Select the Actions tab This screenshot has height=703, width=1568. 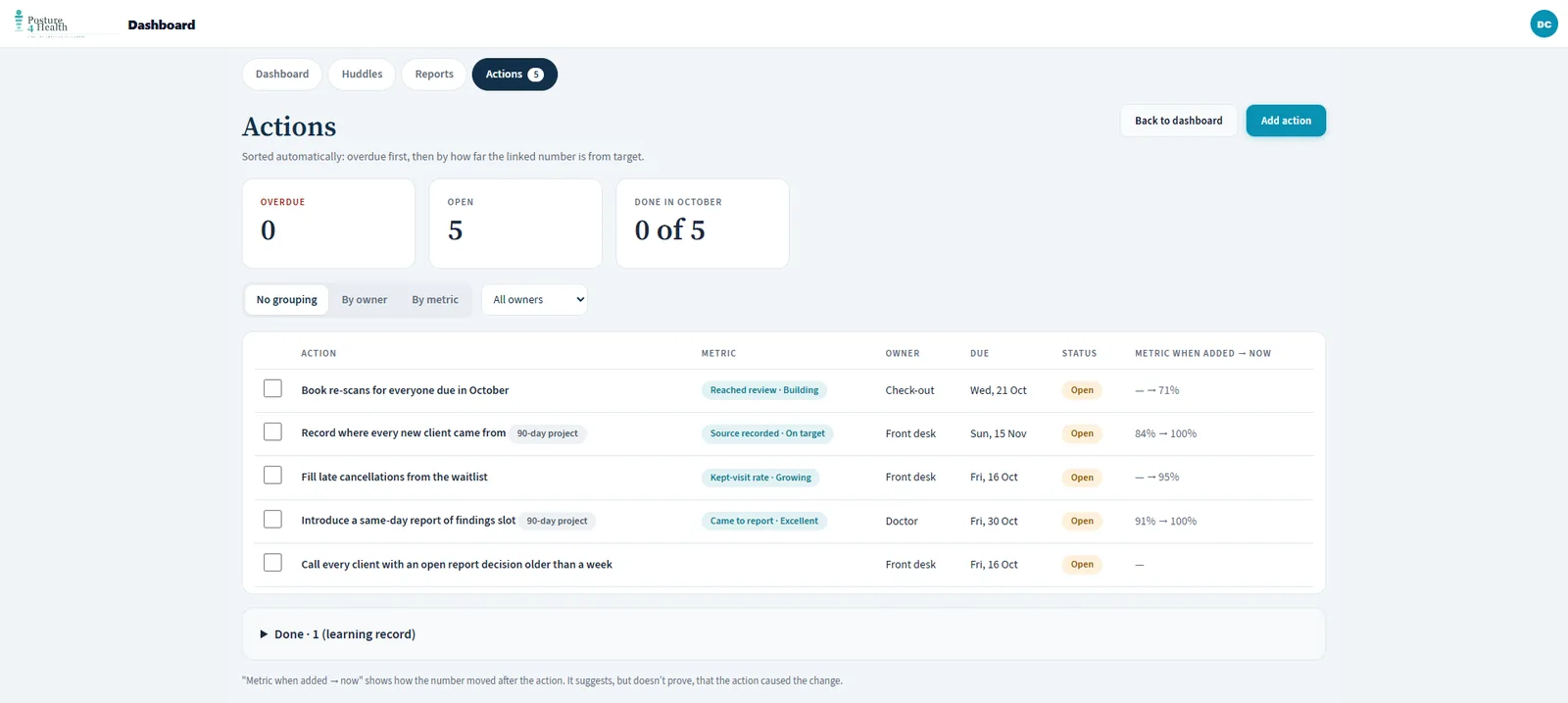click(514, 74)
